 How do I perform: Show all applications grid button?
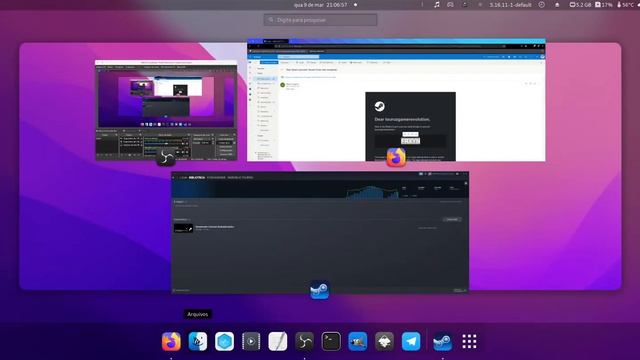469,341
